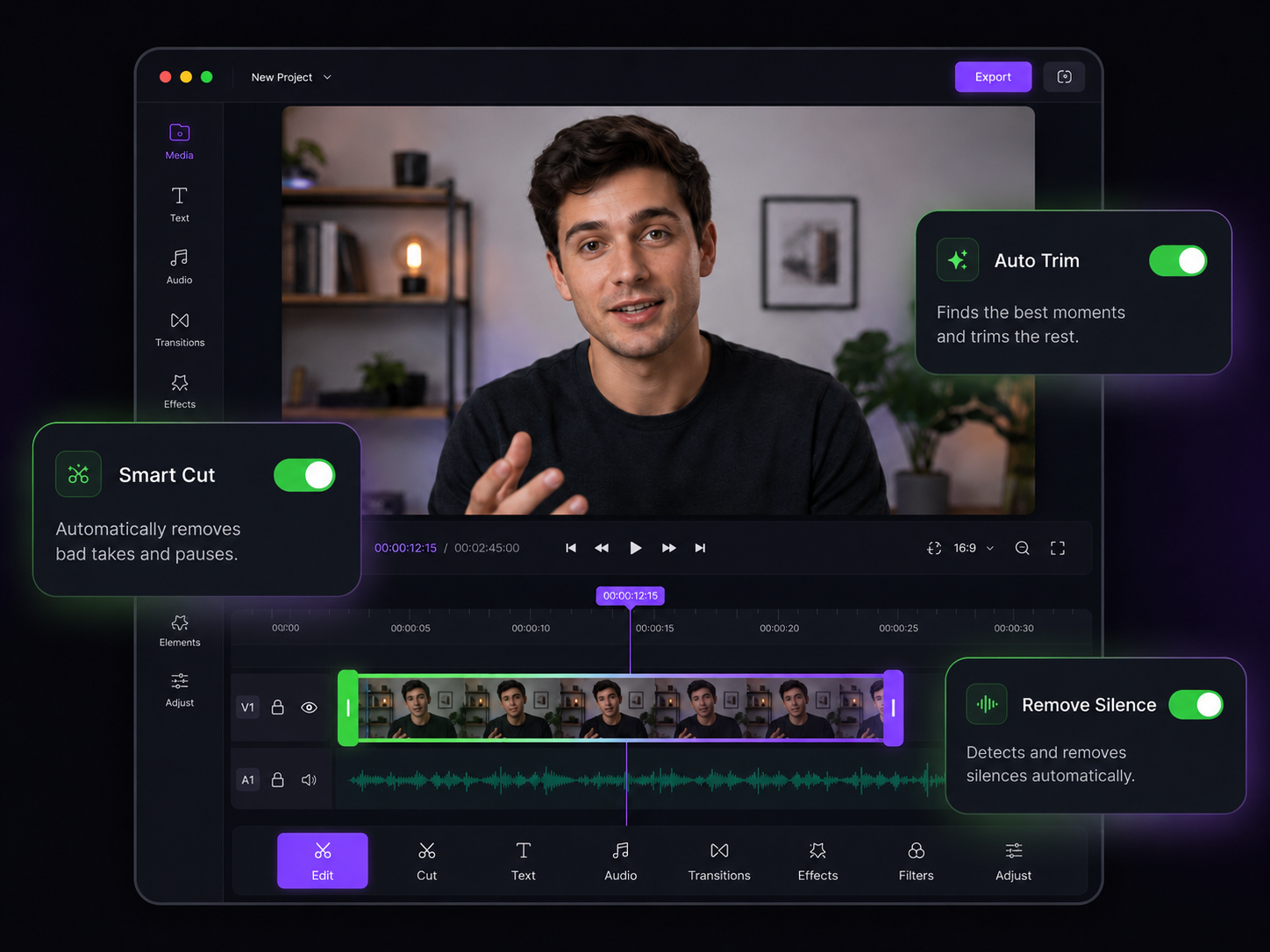Enter fullscreen preview mode
The width and height of the screenshot is (1270, 952).
[x=1058, y=548]
